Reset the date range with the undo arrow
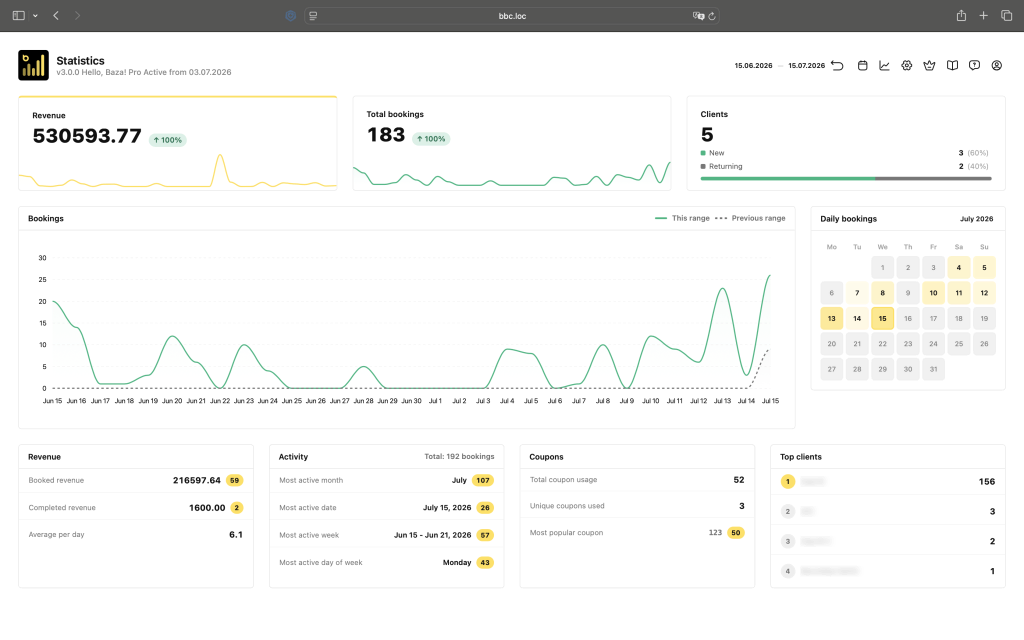Screen dimensions: 1024x640 838,65
